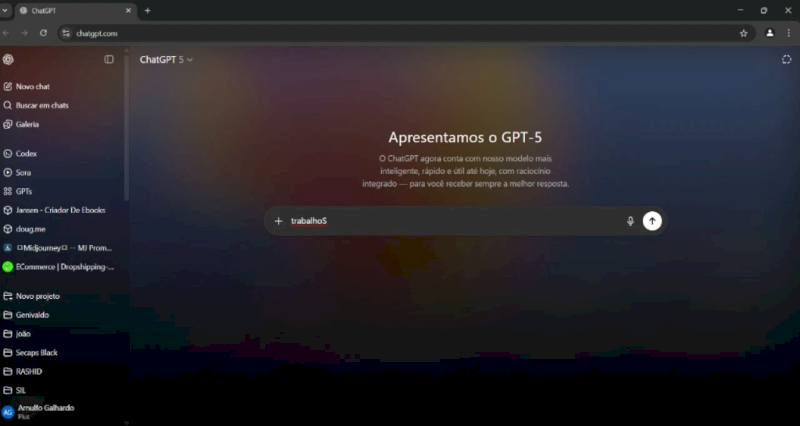Open a new browser tab

click(147, 10)
